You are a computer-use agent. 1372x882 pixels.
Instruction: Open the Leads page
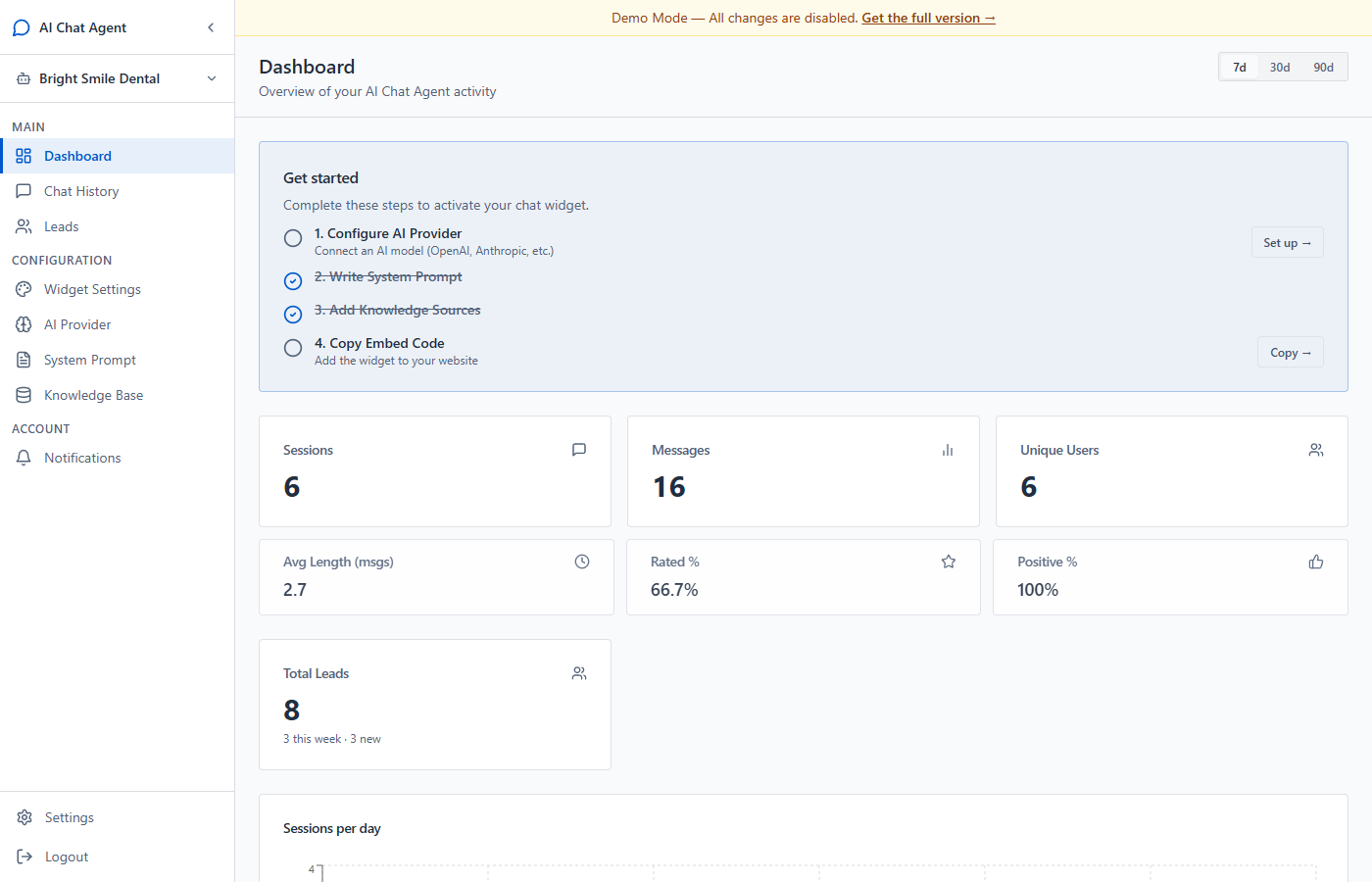(x=117, y=226)
